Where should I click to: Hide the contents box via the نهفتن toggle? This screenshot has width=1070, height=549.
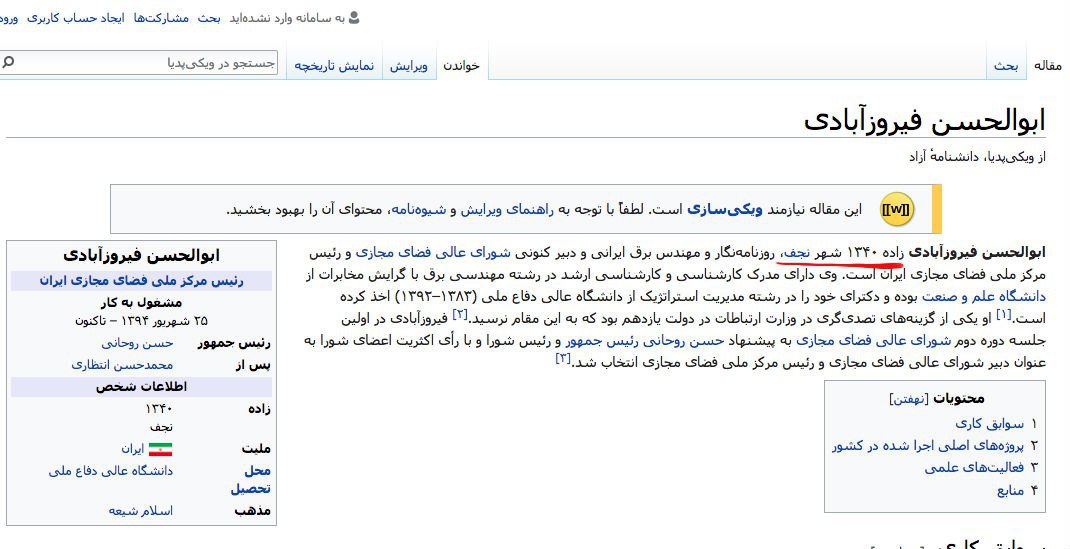click(x=909, y=398)
